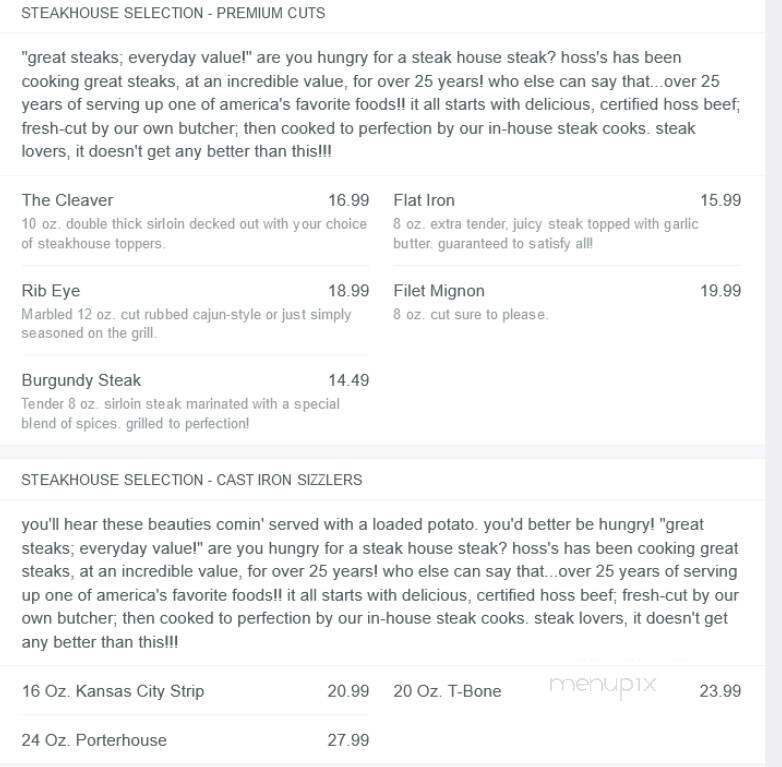Click the 15.99 Flat Iron price
Viewport: 782px width, 767px height.
720,200
